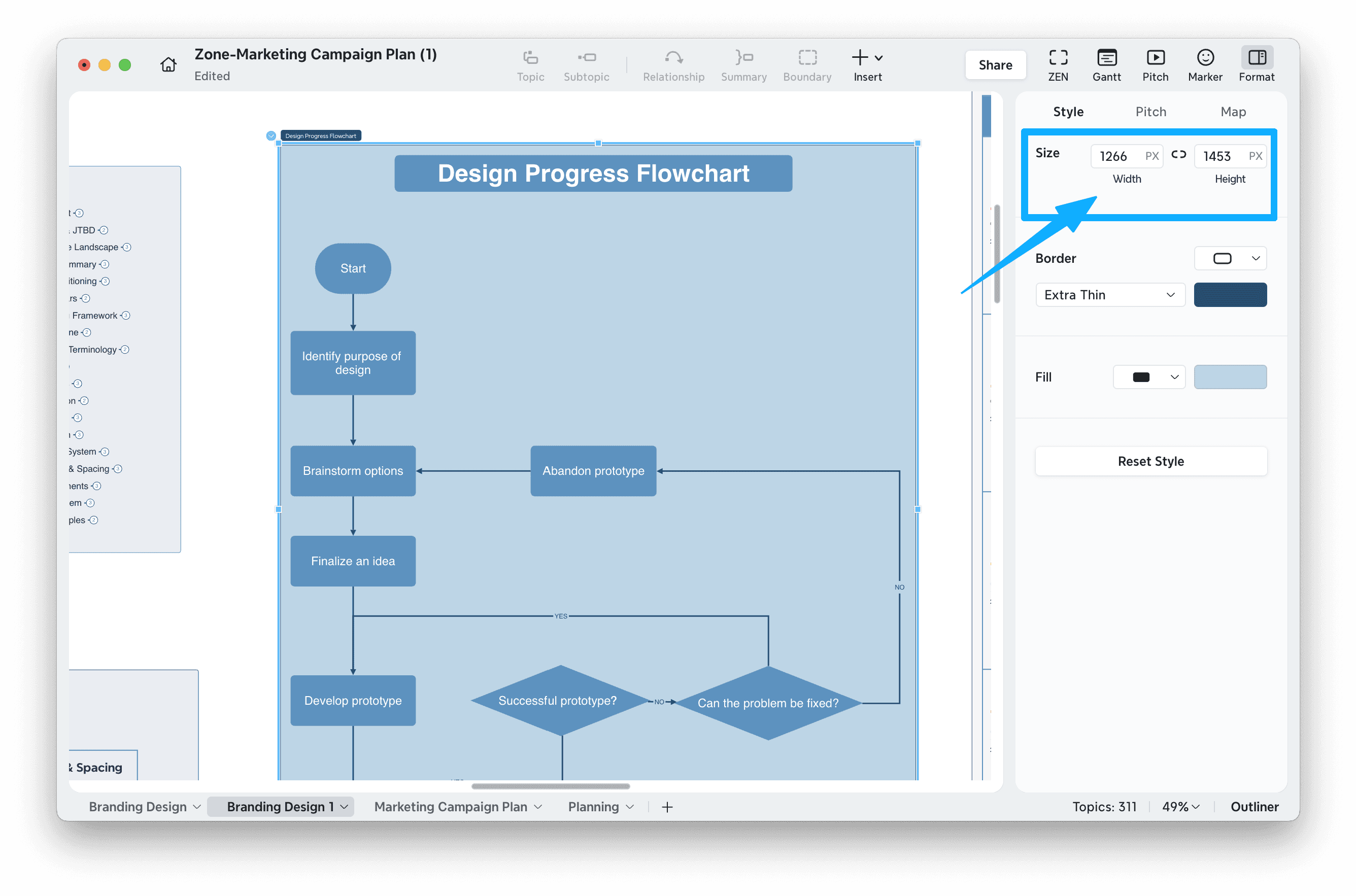Click the Reset Style button
This screenshot has width=1356, height=896.
point(1150,461)
